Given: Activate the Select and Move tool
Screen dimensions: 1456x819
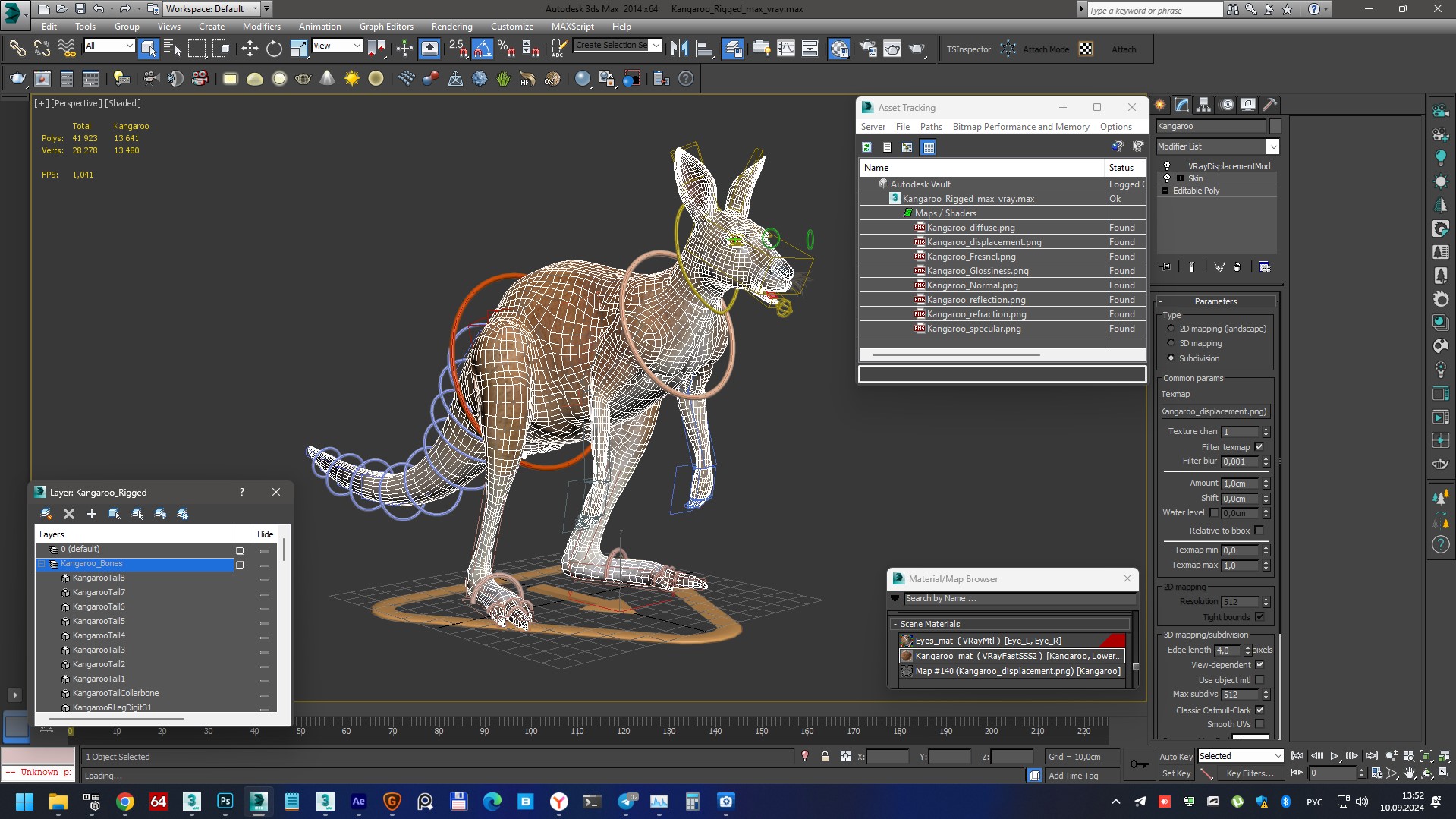Looking at the screenshot, I should (250, 49).
